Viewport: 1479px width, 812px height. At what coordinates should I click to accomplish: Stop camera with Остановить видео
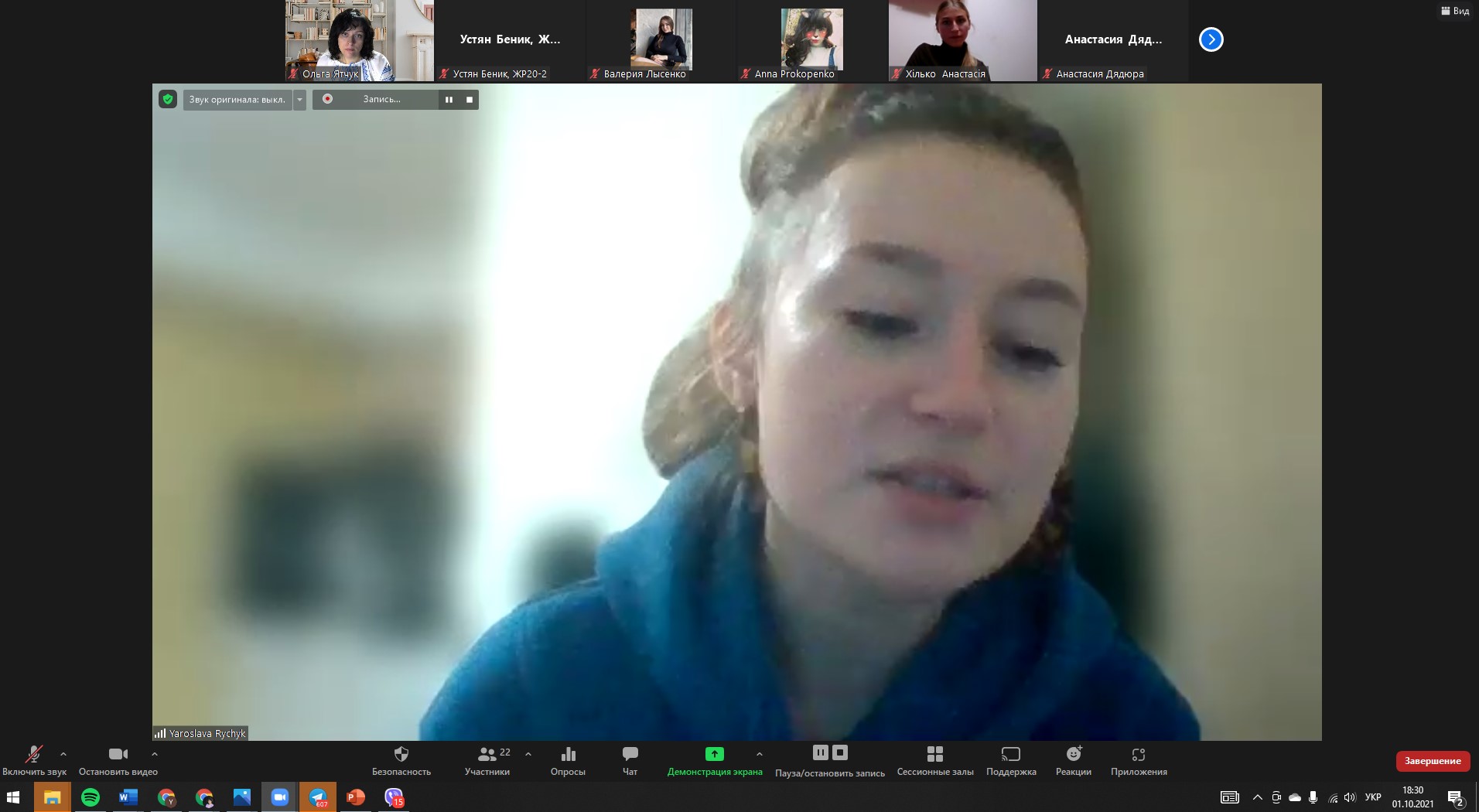point(118,761)
